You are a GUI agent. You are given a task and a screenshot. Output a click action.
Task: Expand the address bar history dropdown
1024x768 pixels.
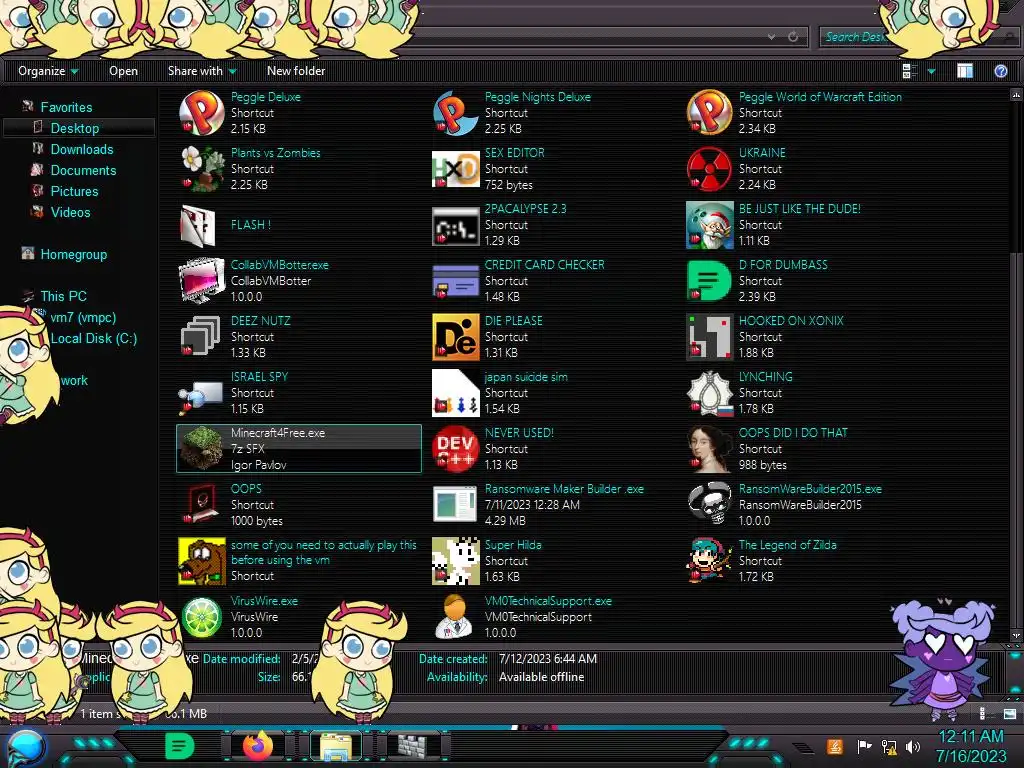click(772, 37)
